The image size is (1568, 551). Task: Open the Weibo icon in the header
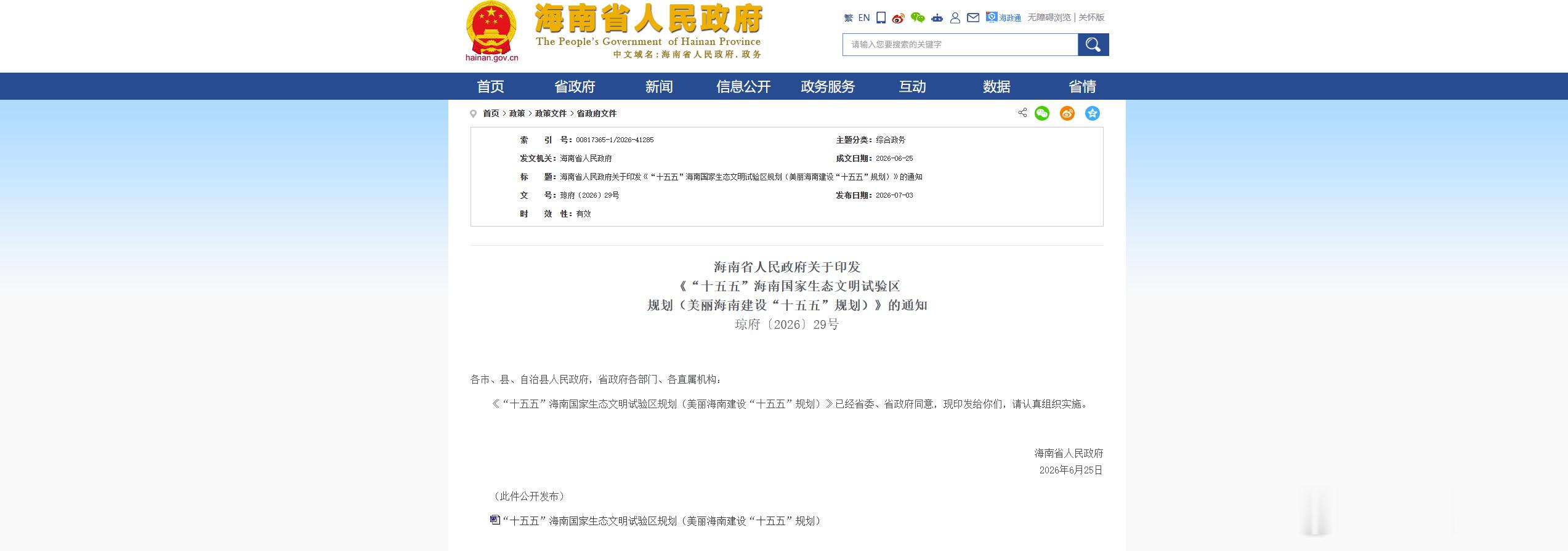[899, 18]
